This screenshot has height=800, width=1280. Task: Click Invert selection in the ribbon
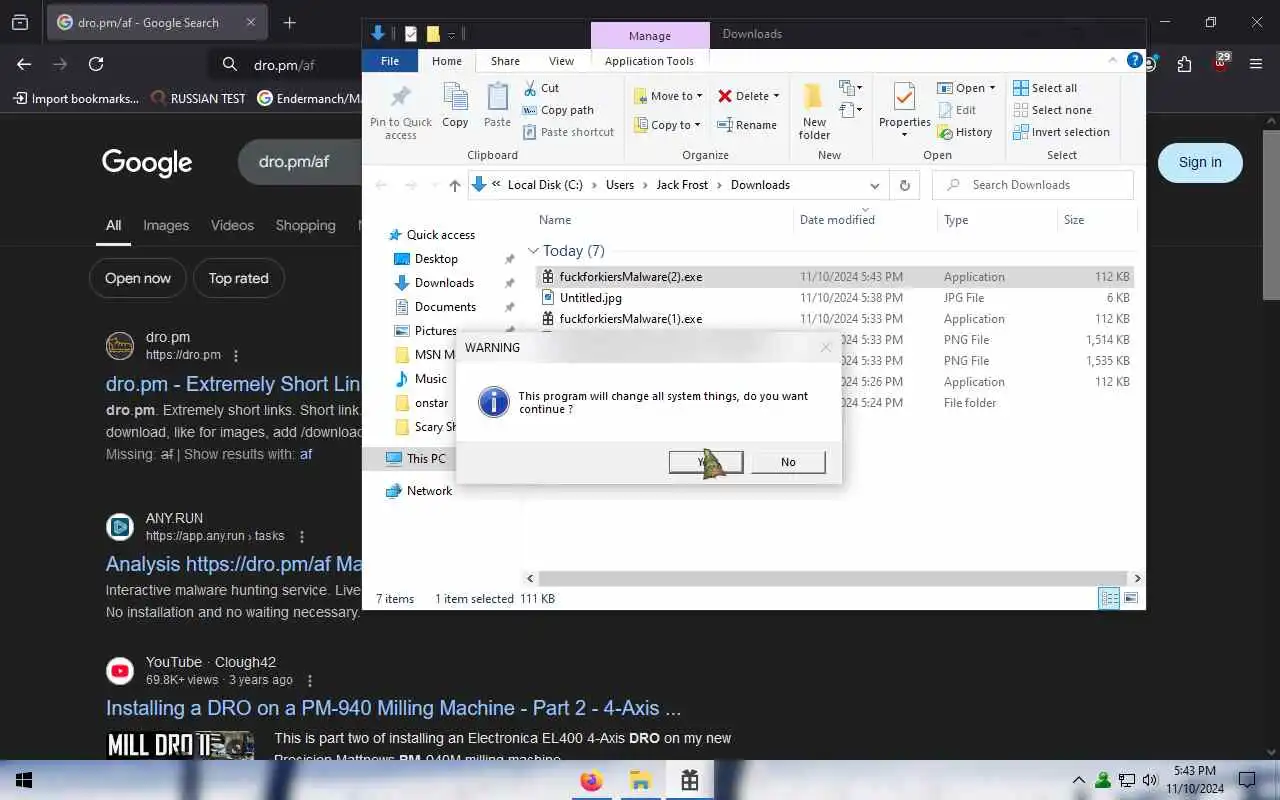1062,132
